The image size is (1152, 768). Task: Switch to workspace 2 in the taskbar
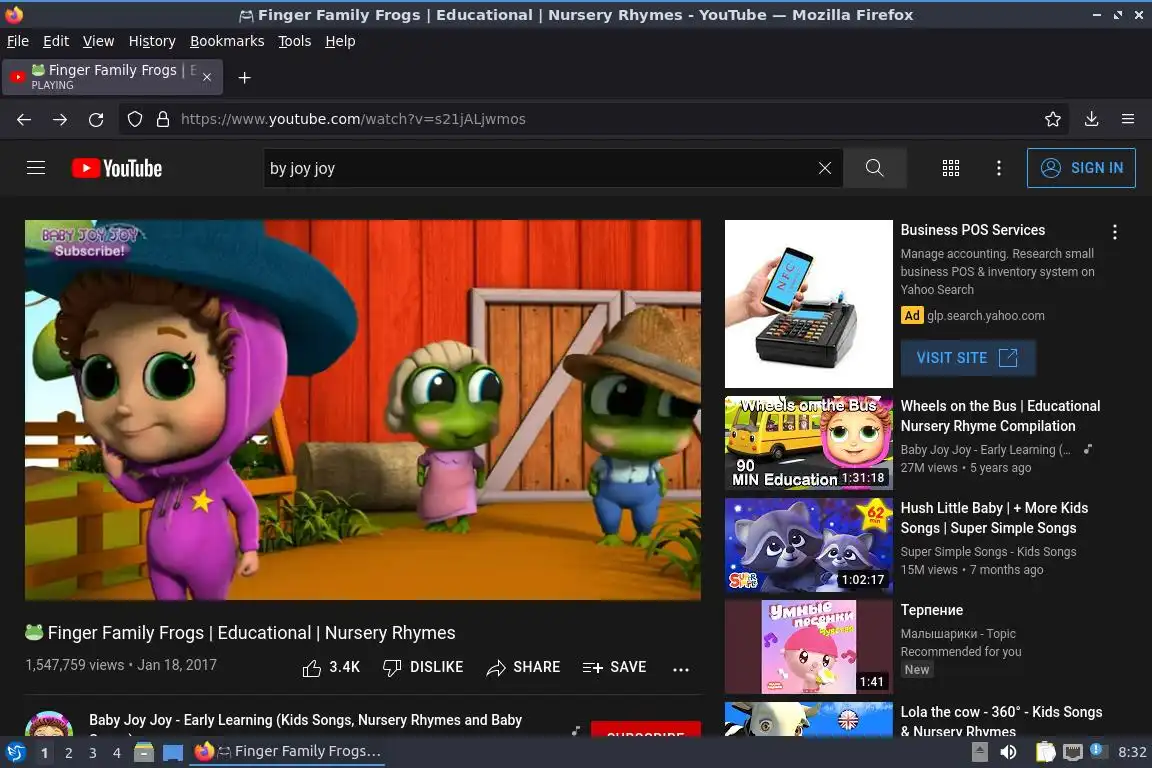click(68, 753)
